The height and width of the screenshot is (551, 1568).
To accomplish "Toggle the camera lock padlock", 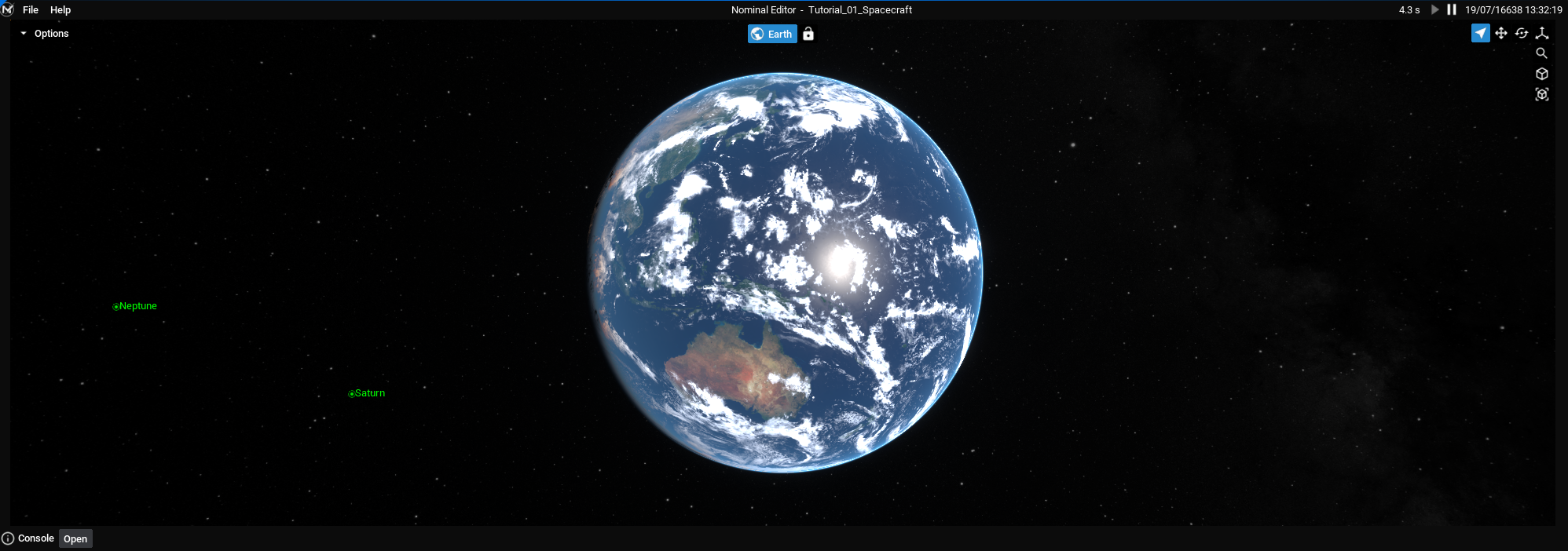I will pos(808,34).
